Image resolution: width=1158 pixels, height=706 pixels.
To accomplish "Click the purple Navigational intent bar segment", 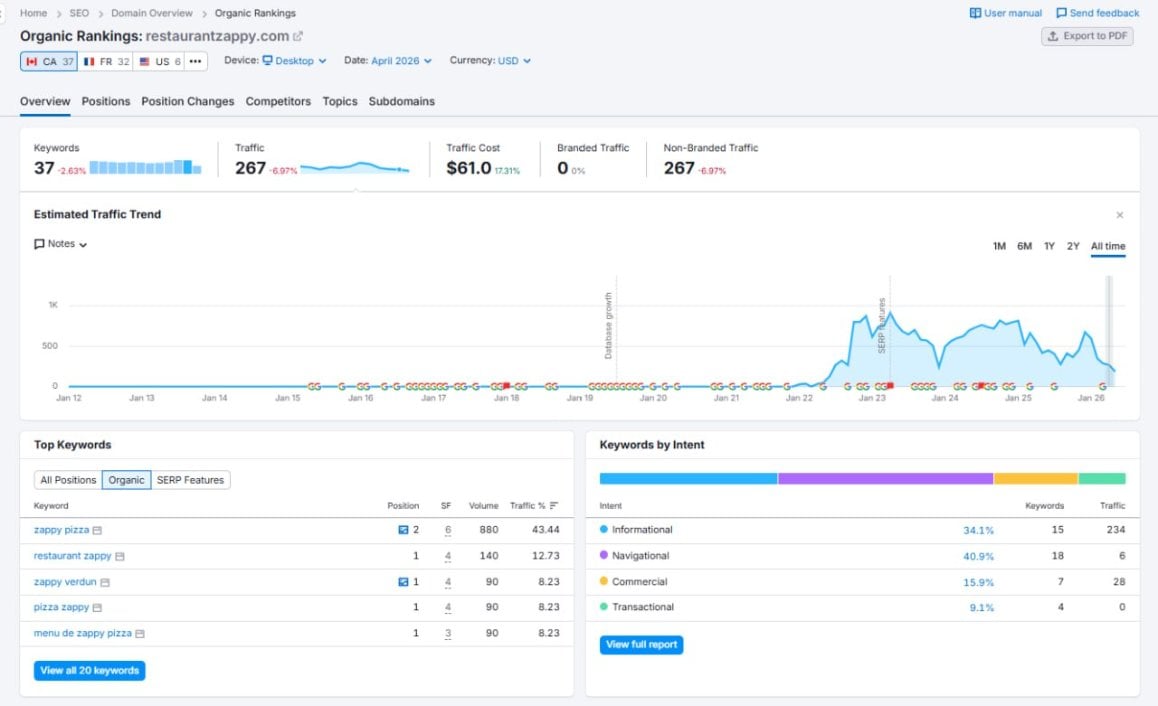I will pyautogui.click(x=885, y=479).
